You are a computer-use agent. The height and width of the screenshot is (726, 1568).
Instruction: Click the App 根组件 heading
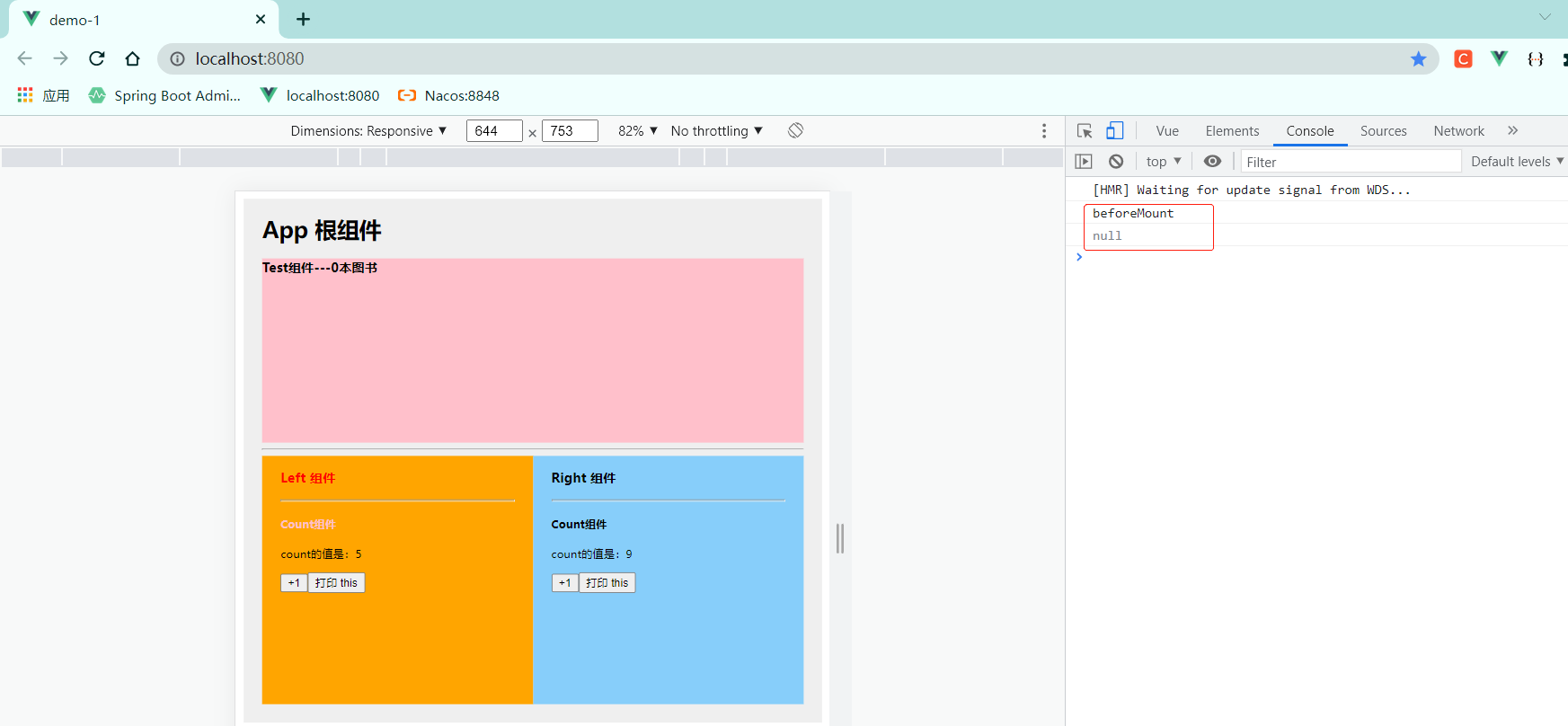point(322,231)
